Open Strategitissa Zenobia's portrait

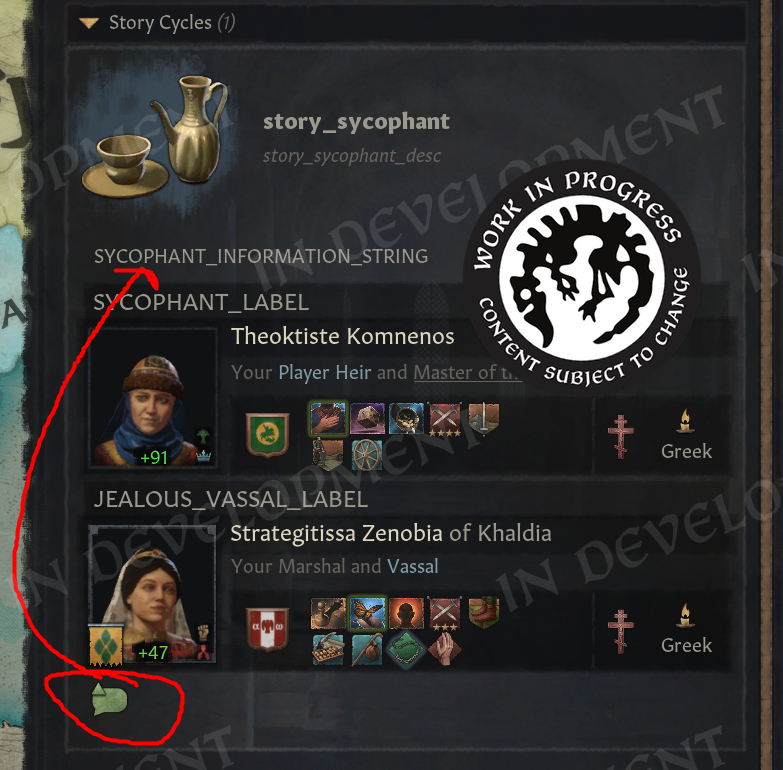point(153,594)
